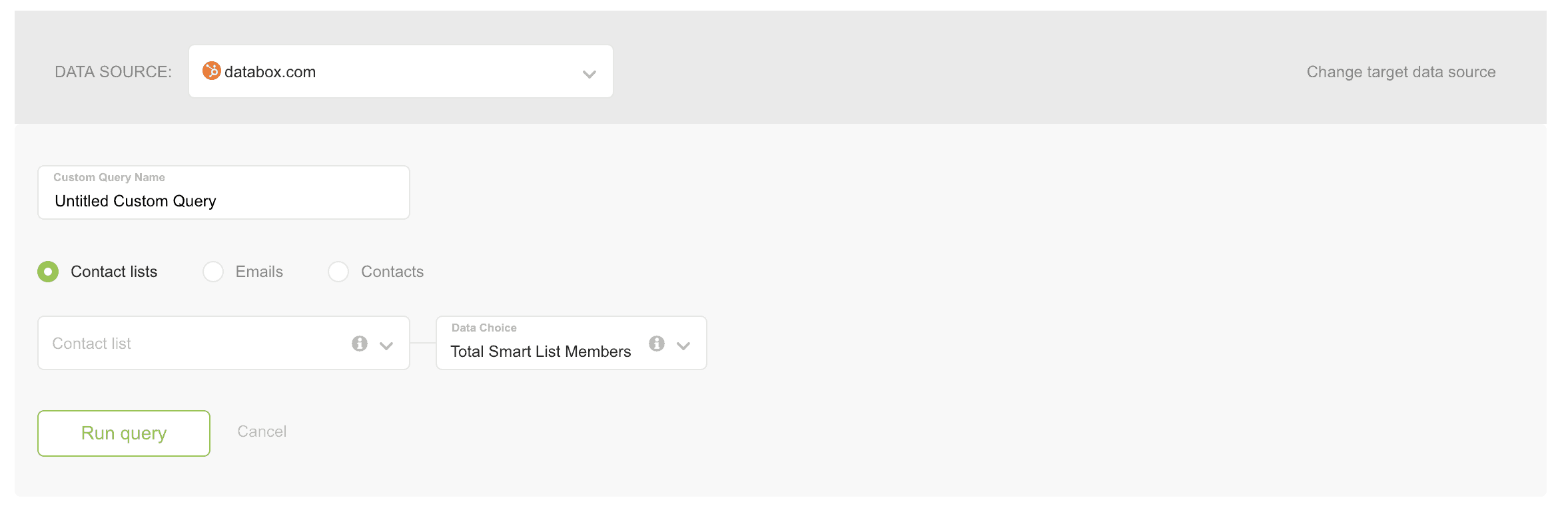Click the chevron arrow in Contact list field

point(386,345)
